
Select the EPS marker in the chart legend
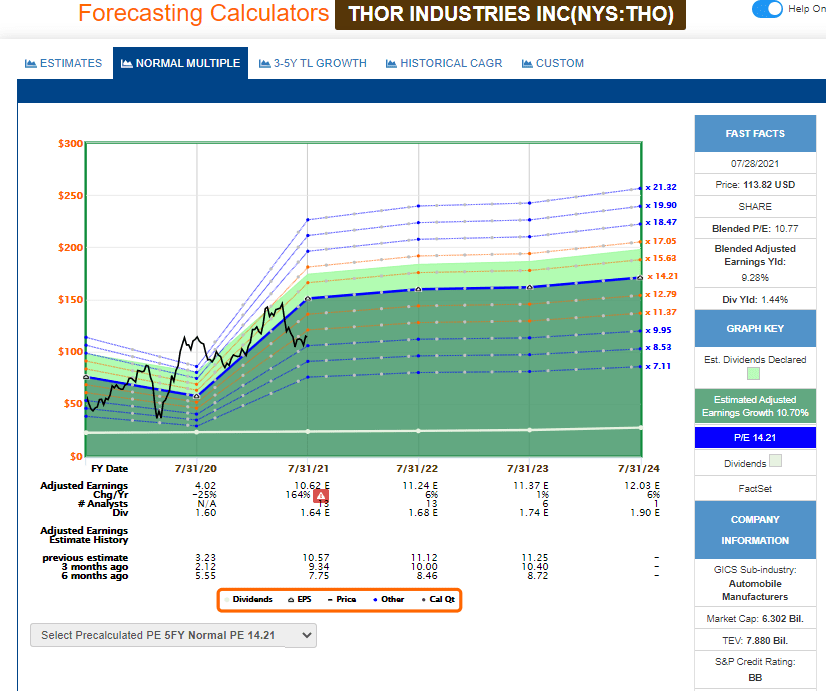point(290,600)
